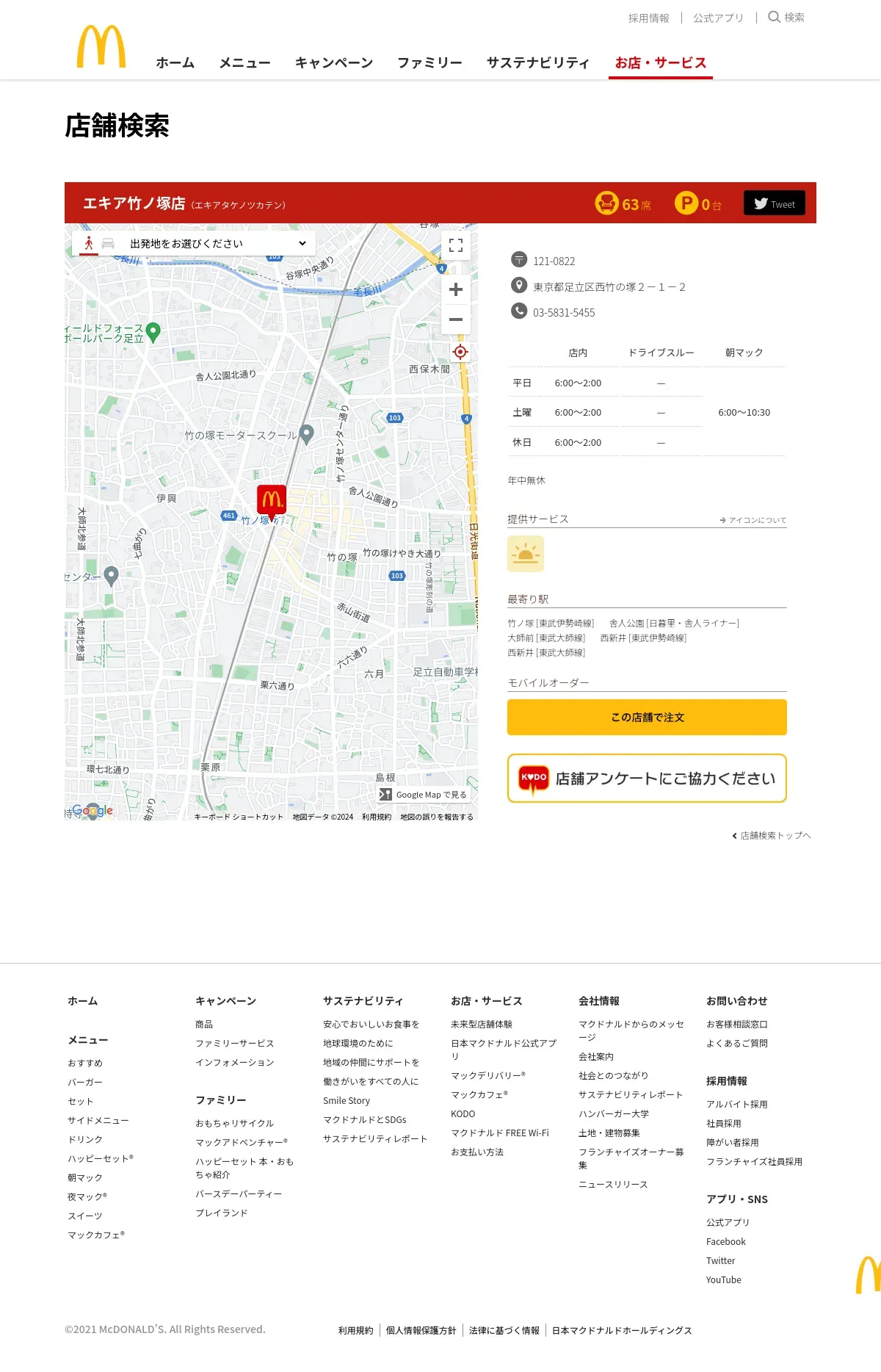Open footer ハンバーガー大学 link

coord(614,1113)
